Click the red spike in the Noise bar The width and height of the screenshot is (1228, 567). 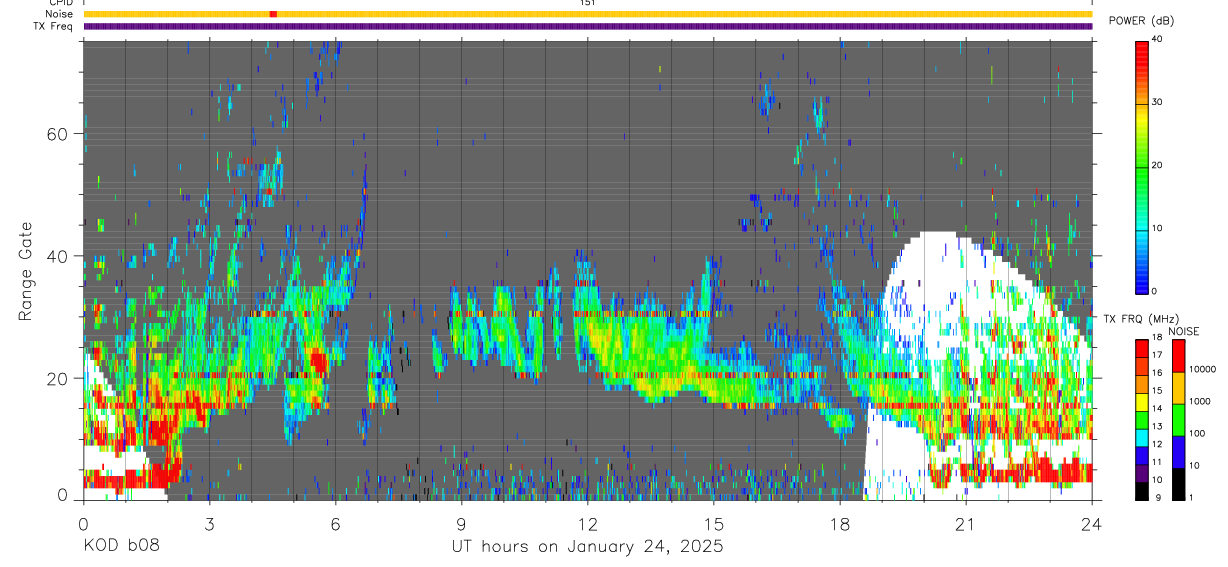pos(273,14)
